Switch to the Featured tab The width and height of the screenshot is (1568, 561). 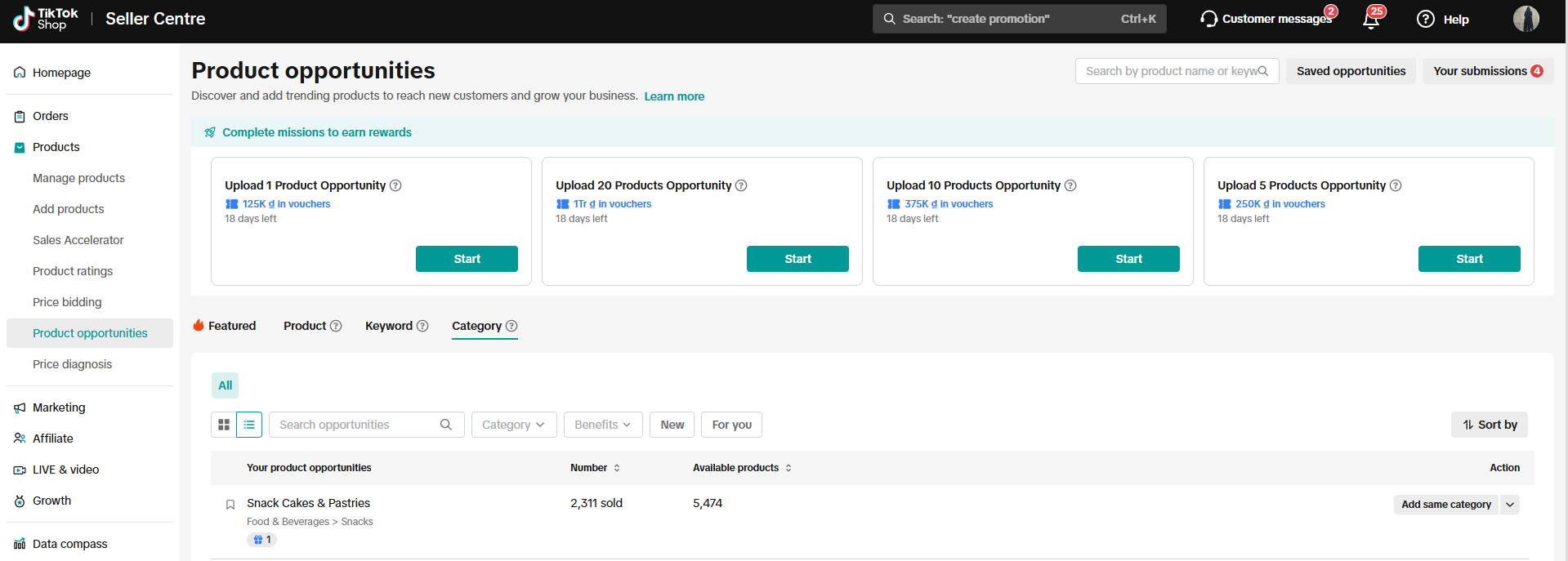(225, 326)
